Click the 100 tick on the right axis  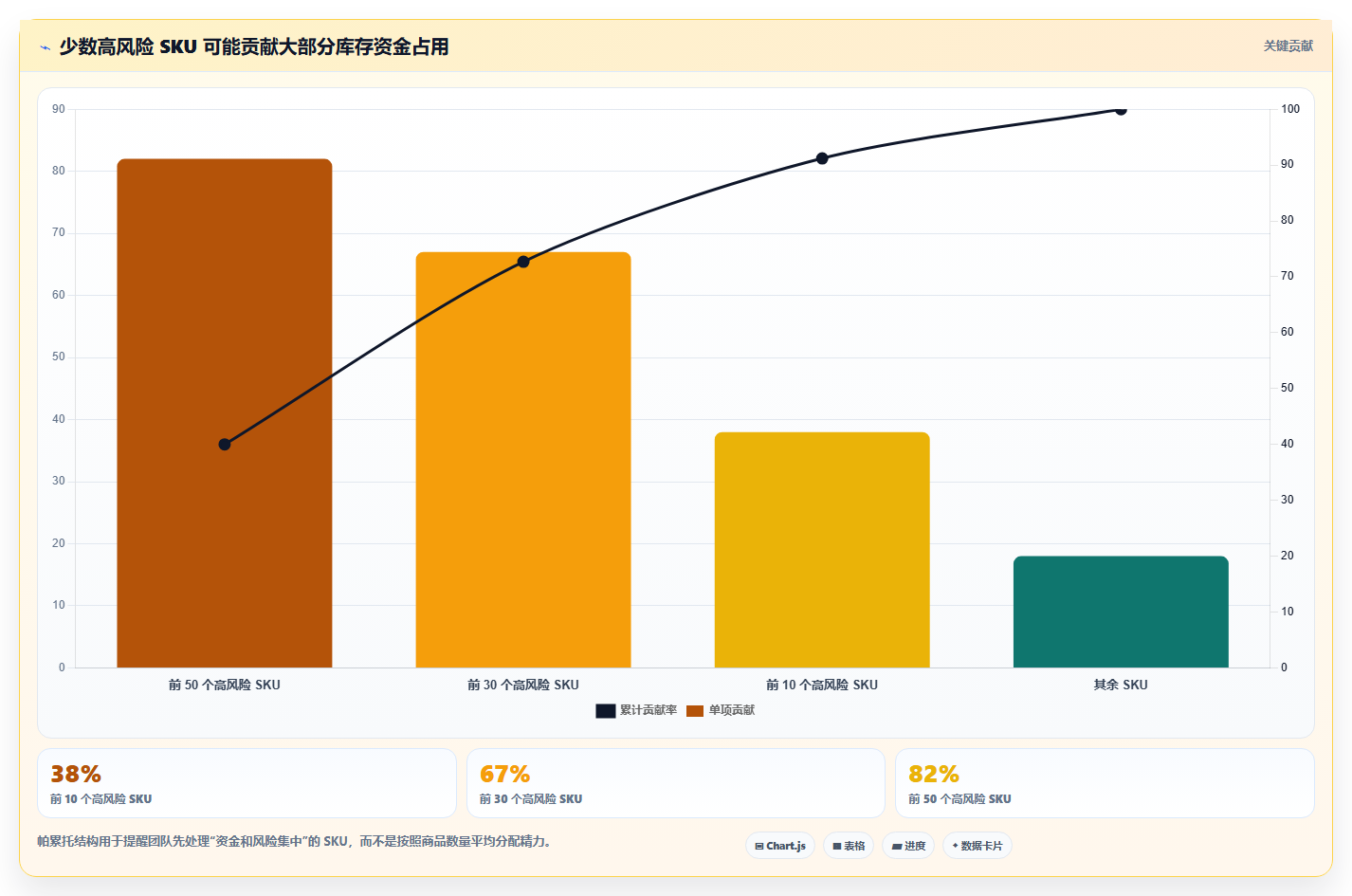tap(1290, 109)
